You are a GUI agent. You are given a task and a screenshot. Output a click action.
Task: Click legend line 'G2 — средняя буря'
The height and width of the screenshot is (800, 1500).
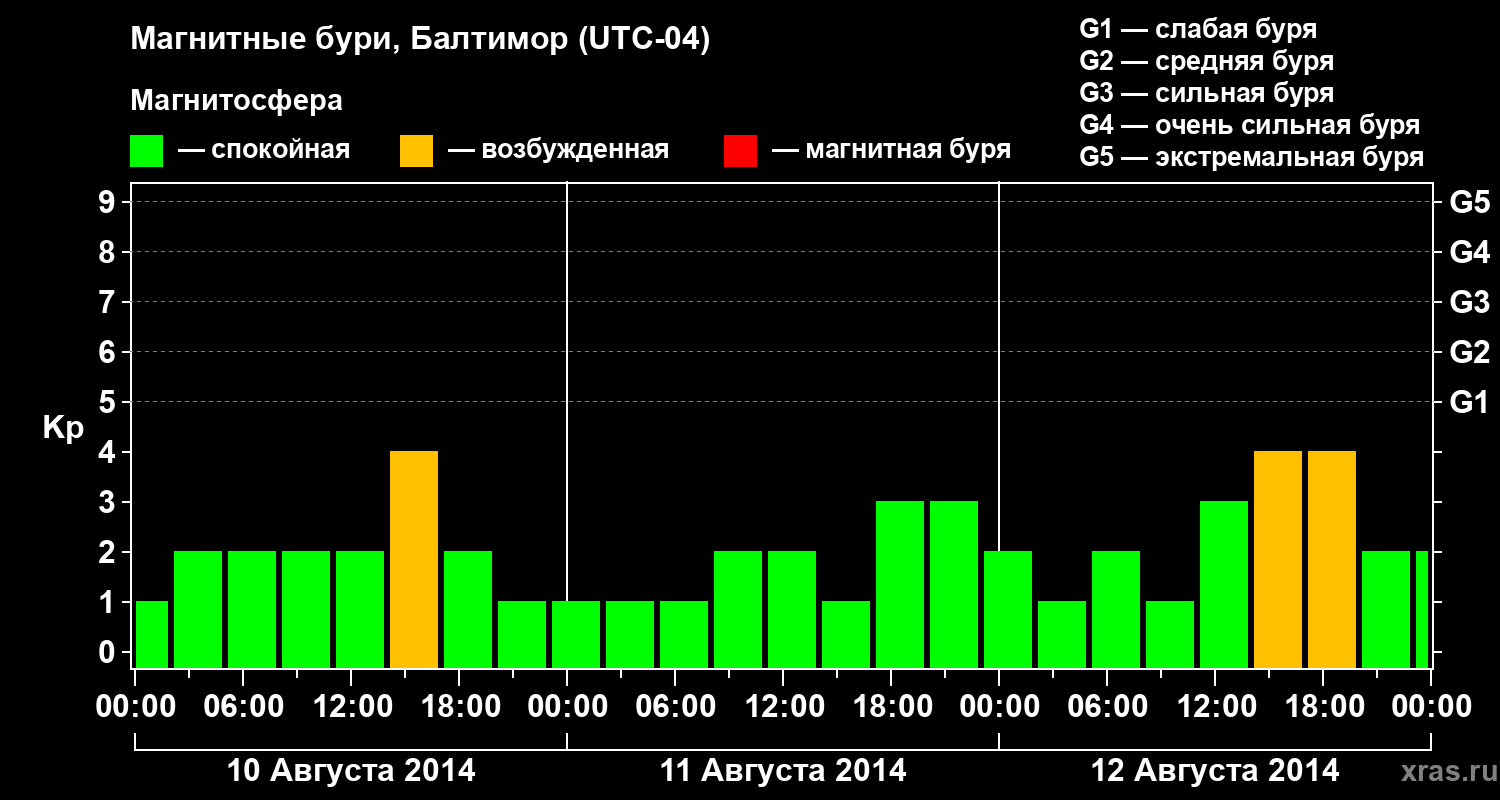point(1206,61)
